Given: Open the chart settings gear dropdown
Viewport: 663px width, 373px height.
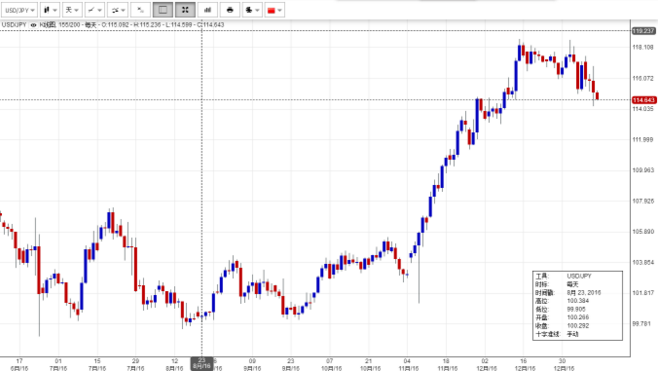Looking at the screenshot, I should 252,10.
